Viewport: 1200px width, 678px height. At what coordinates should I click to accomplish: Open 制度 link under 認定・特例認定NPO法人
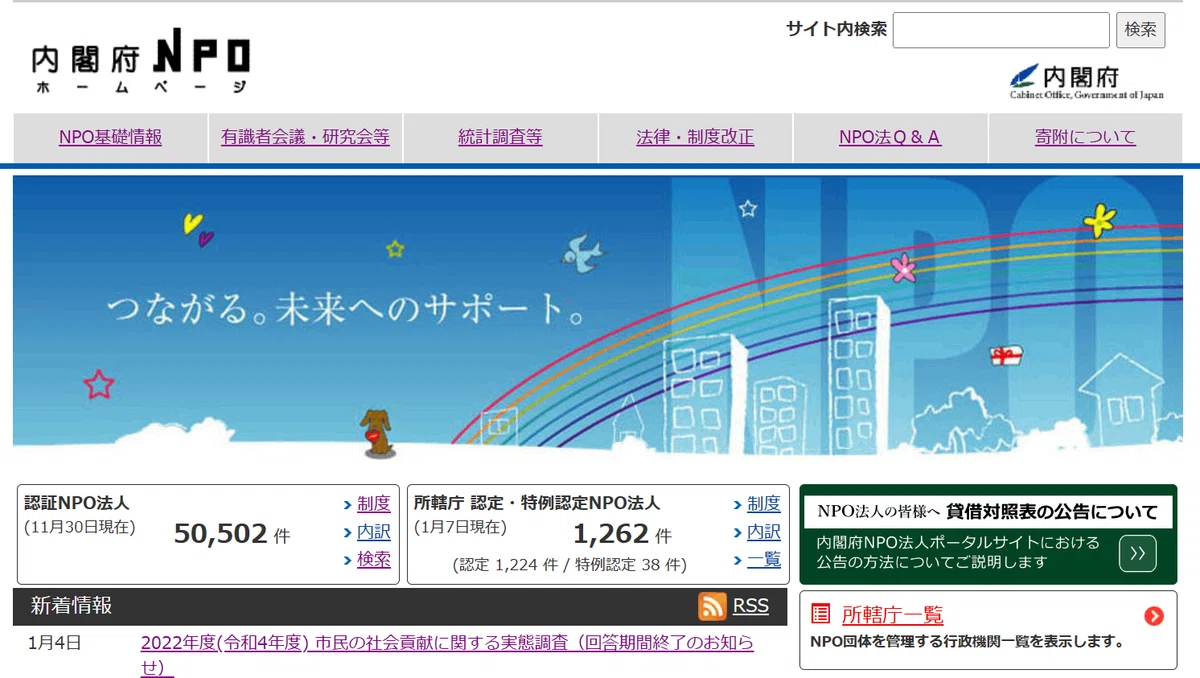click(x=764, y=504)
